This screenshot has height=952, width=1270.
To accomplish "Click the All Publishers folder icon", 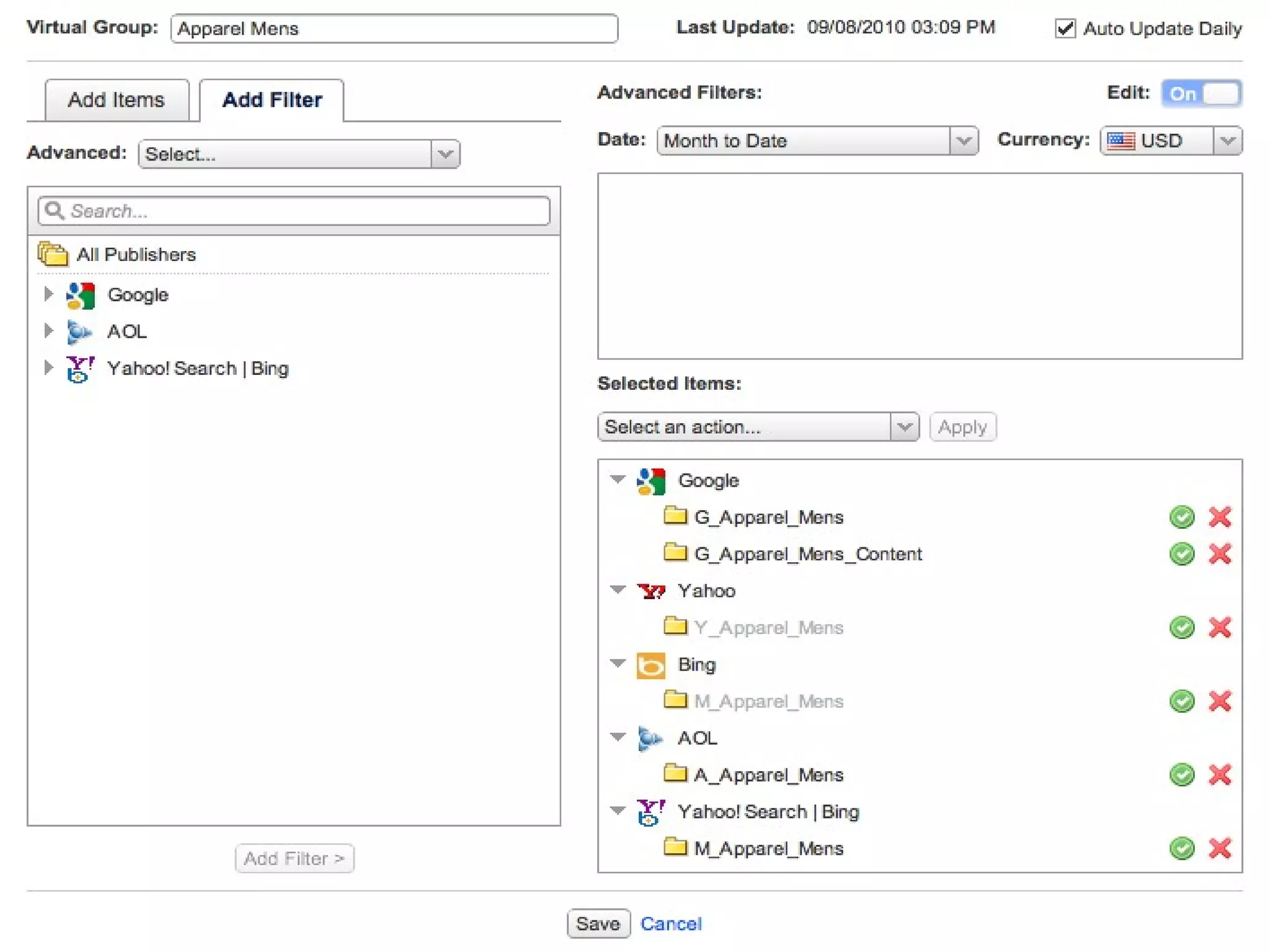I will [x=53, y=254].
